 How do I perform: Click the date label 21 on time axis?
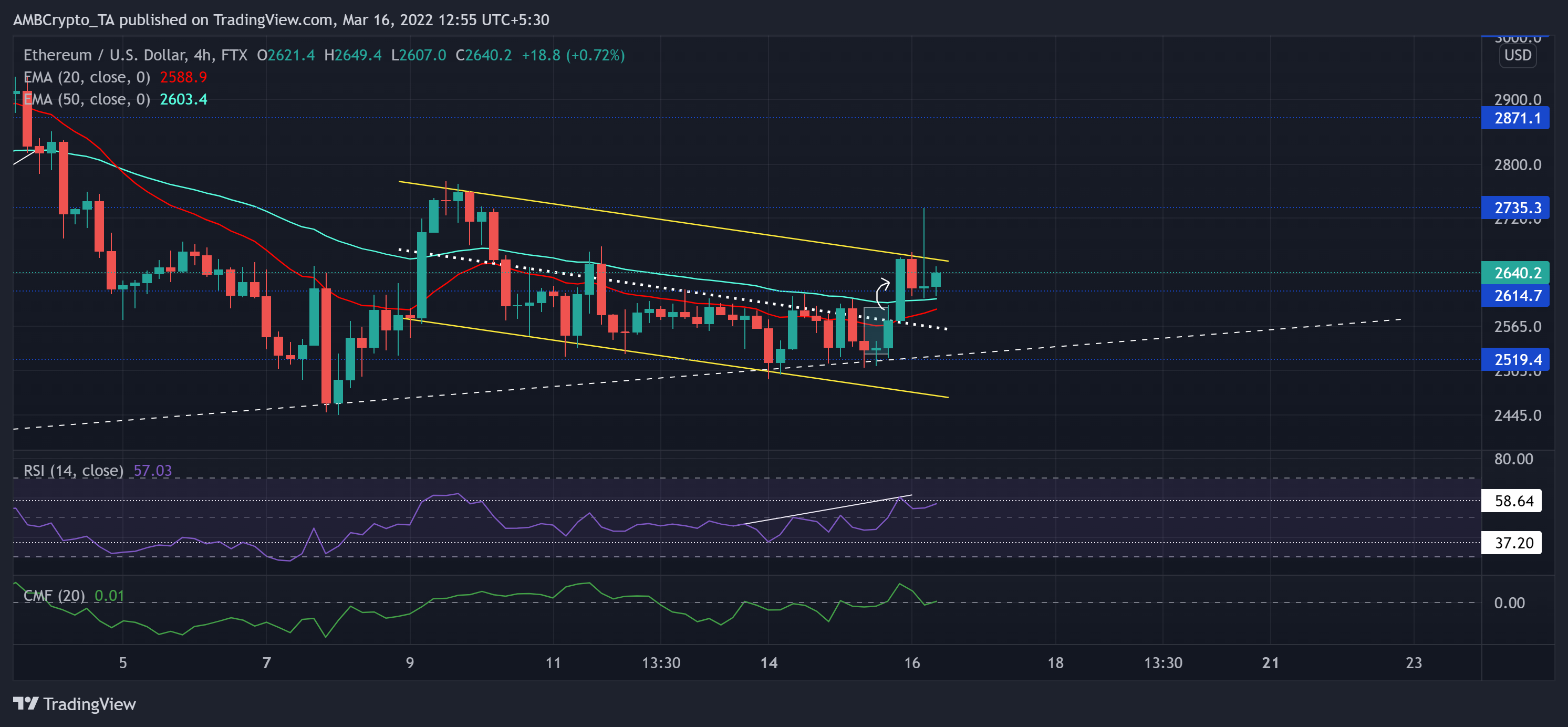coord(1270,662)
